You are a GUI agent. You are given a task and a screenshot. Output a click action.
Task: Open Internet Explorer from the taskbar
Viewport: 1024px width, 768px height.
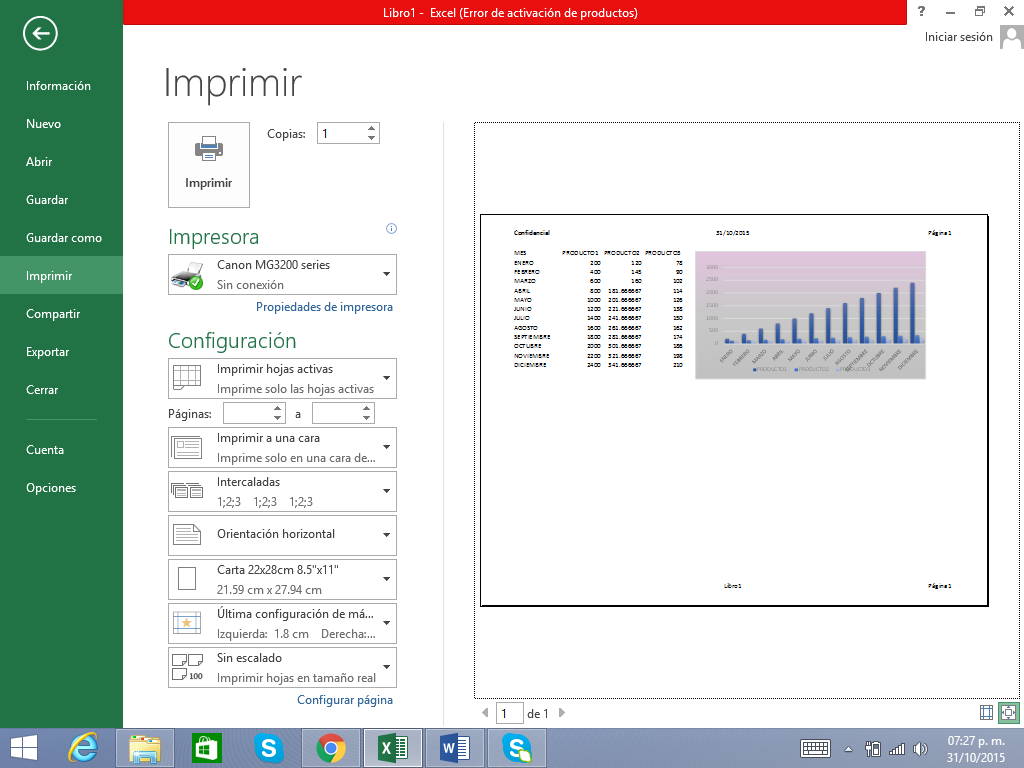pyautogui.click(x=82, y=747)
